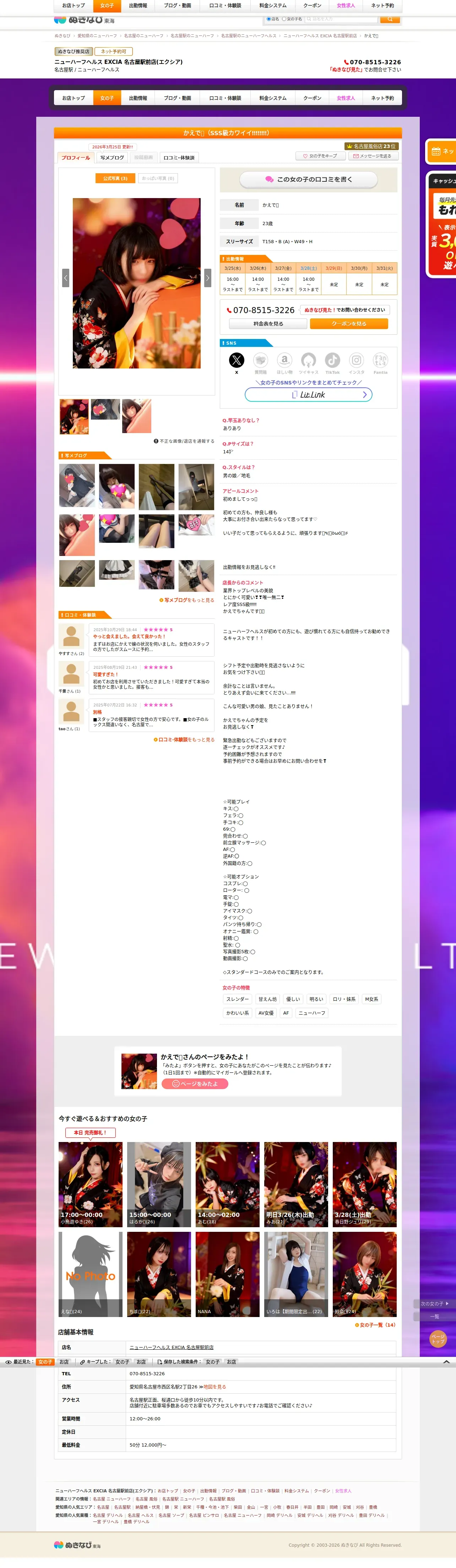Open the 地図を見る map link
The width and height of the screenshot is (456, 1568).
pyautogui.click(x=214, y=1387)
